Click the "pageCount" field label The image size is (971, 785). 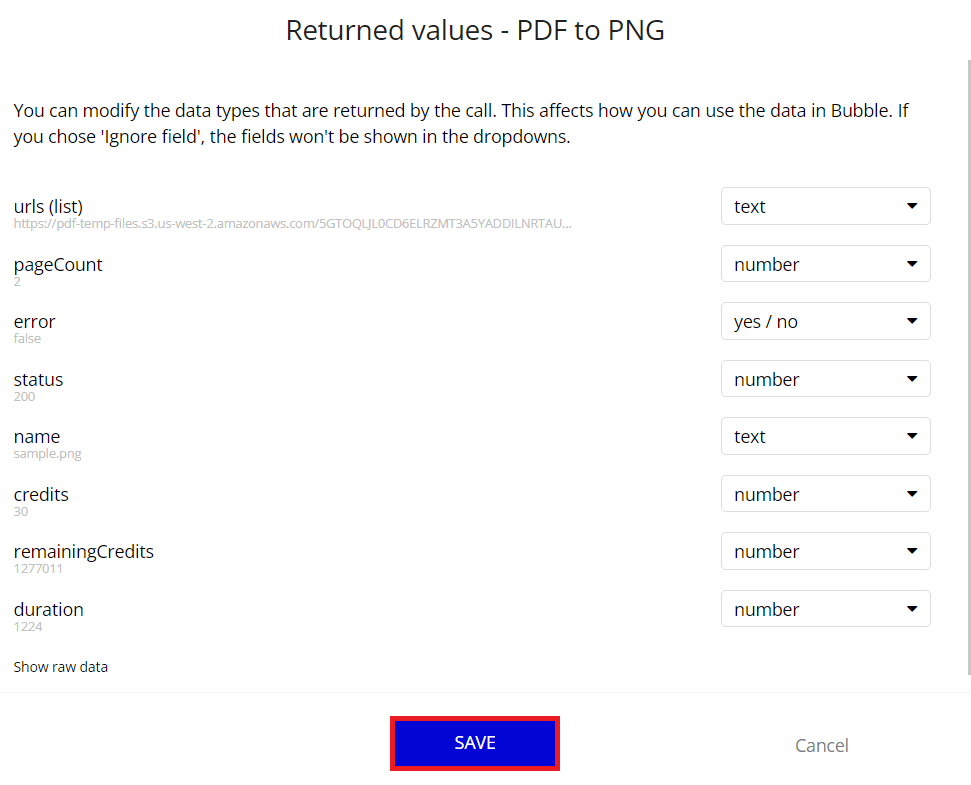tap(57, 264)
